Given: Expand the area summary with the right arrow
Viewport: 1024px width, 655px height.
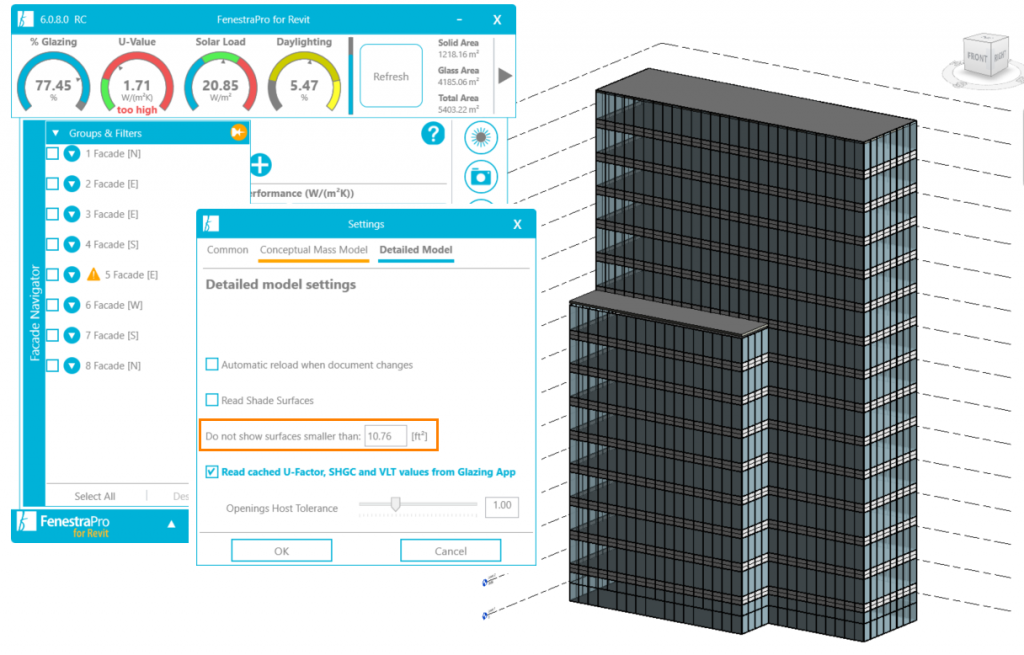Looking at the screenshot, I should click(x=504, y=76).
